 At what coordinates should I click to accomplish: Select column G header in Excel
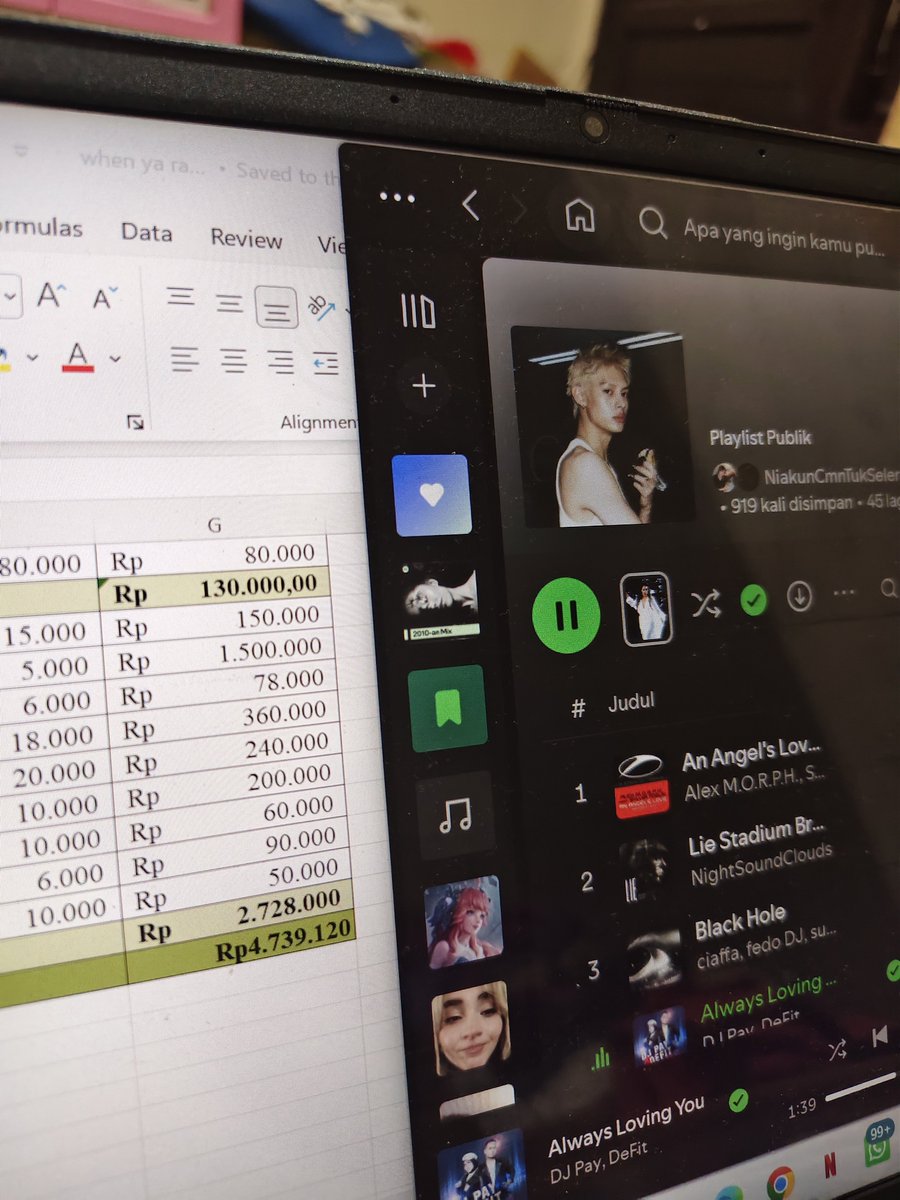[x=214, y=524]
